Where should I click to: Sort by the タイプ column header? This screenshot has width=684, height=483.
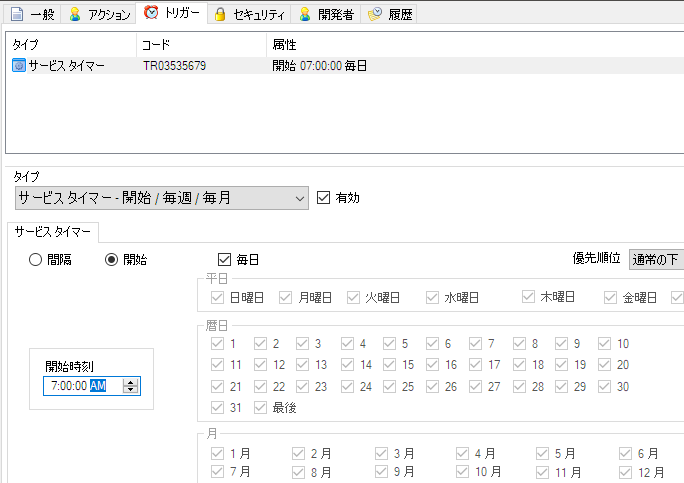point(71,45)
